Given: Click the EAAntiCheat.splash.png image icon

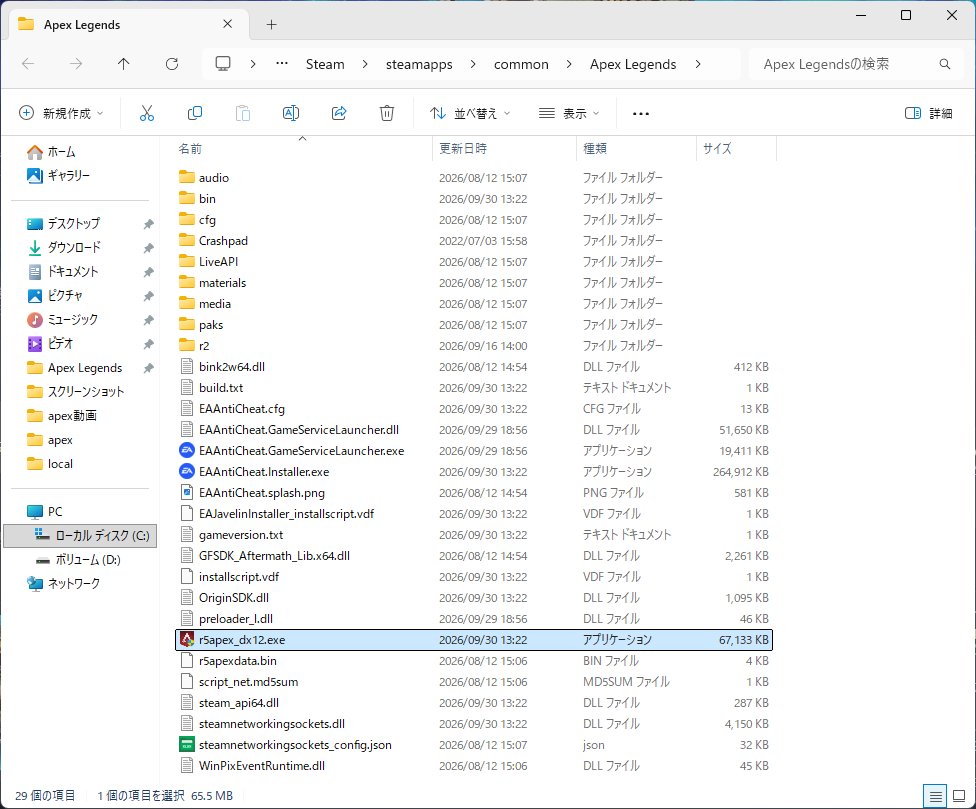Looking at the screenshot, I should [x=187, y=493].
